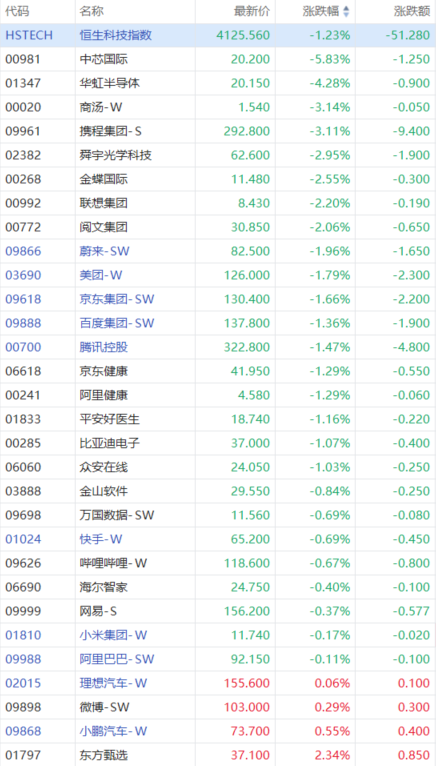Open the 京东集团-SW stock link
The width and height of the screenshot is (436, 766).
point(117,299)
